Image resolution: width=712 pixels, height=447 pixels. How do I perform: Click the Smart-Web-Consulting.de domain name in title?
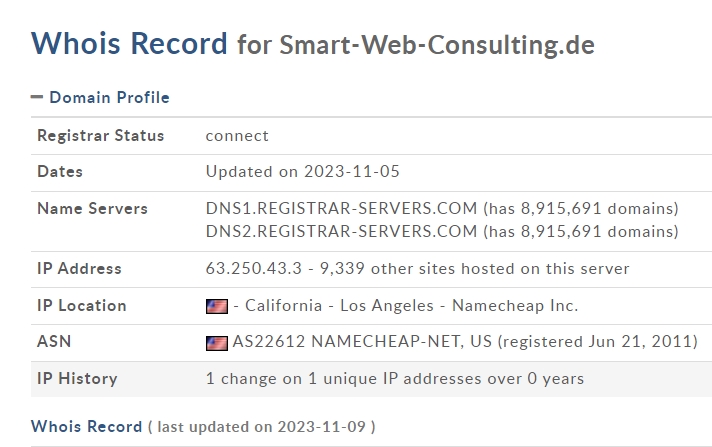pyautogui.click(x=437, y=45)
